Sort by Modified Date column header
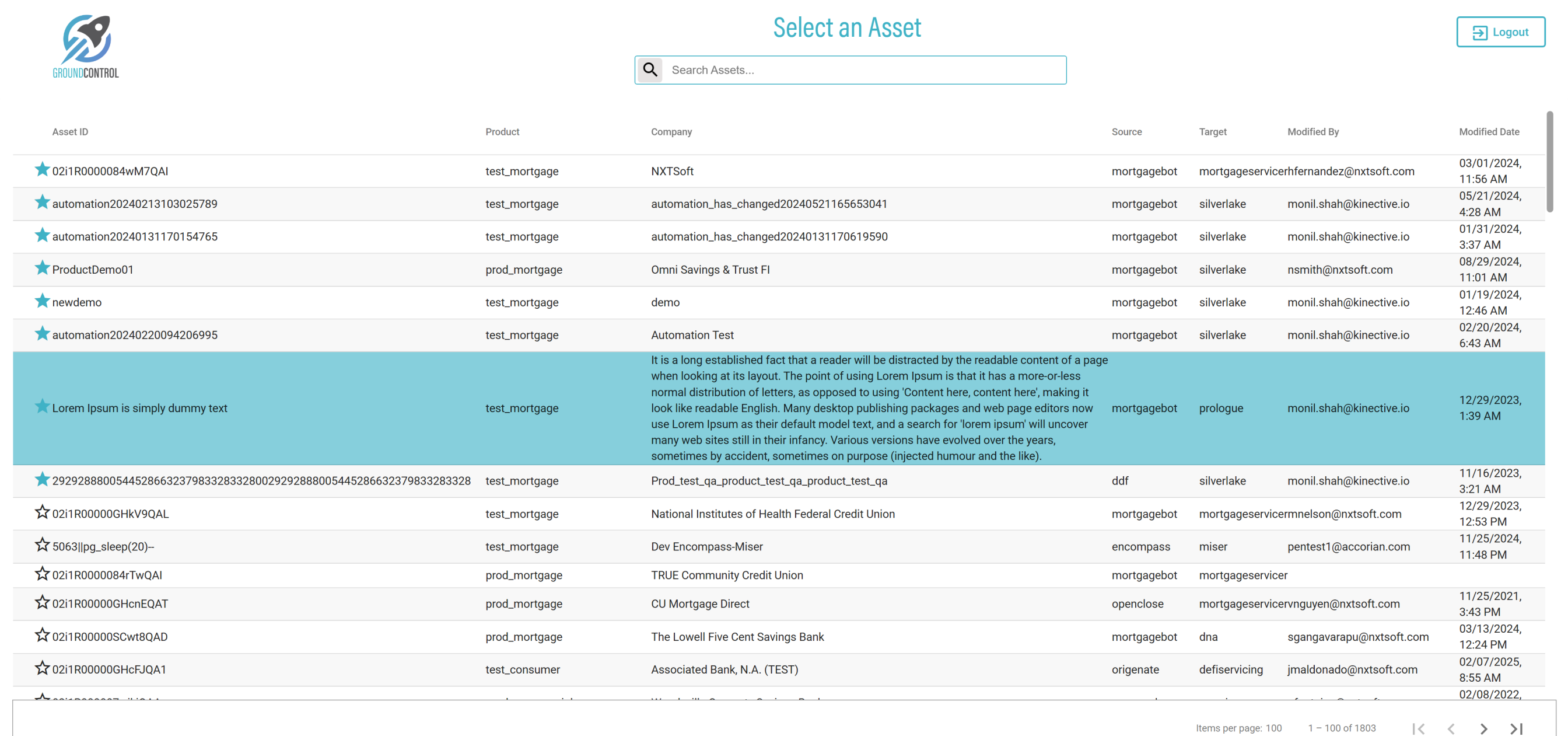Viewport: 1568px width, 736px height. click(1488, 131)
